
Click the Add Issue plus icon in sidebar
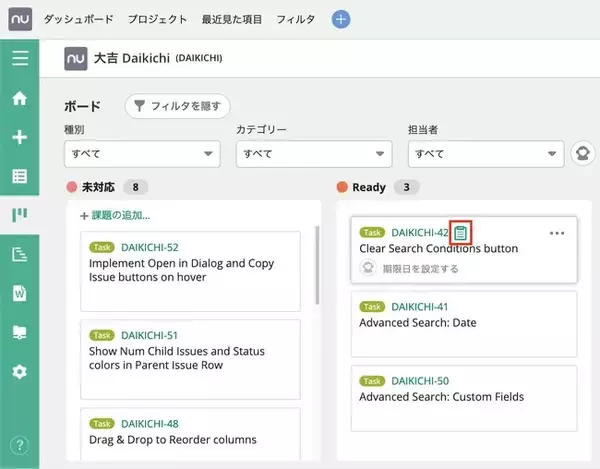click(x=19, y=137)
